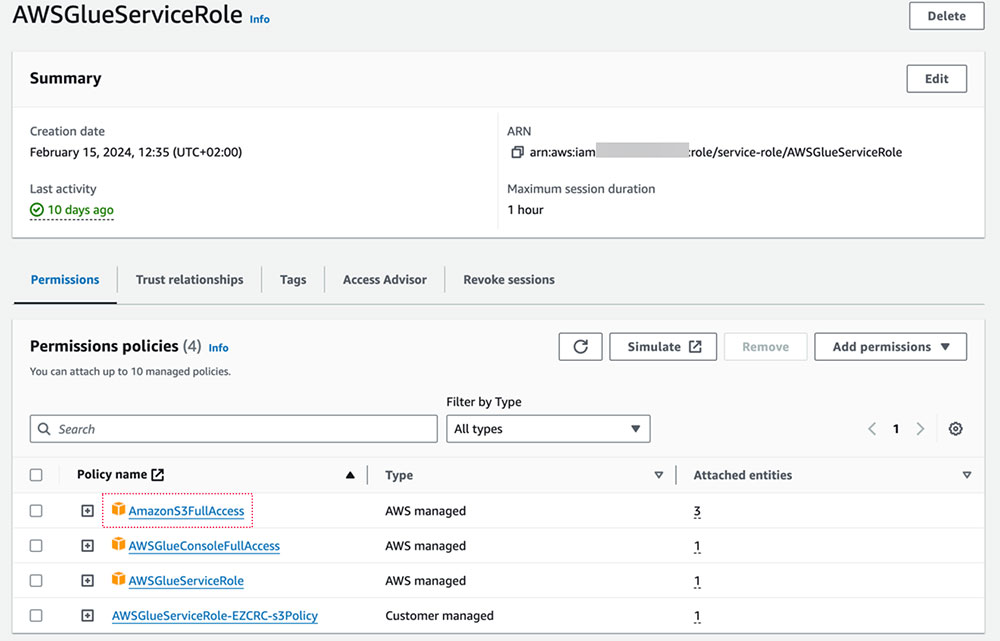Select all policies checkbox in header
The width and height of the screenshot is (1000, 641).
point(36,475)
